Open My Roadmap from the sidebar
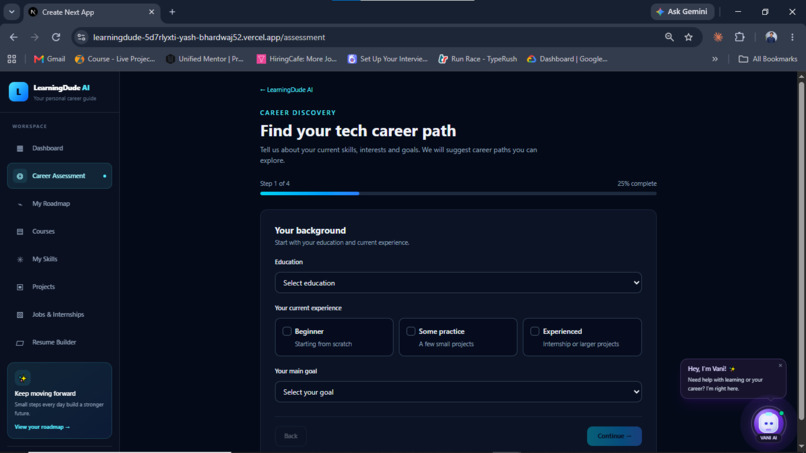806x453 pixels. 59,204
